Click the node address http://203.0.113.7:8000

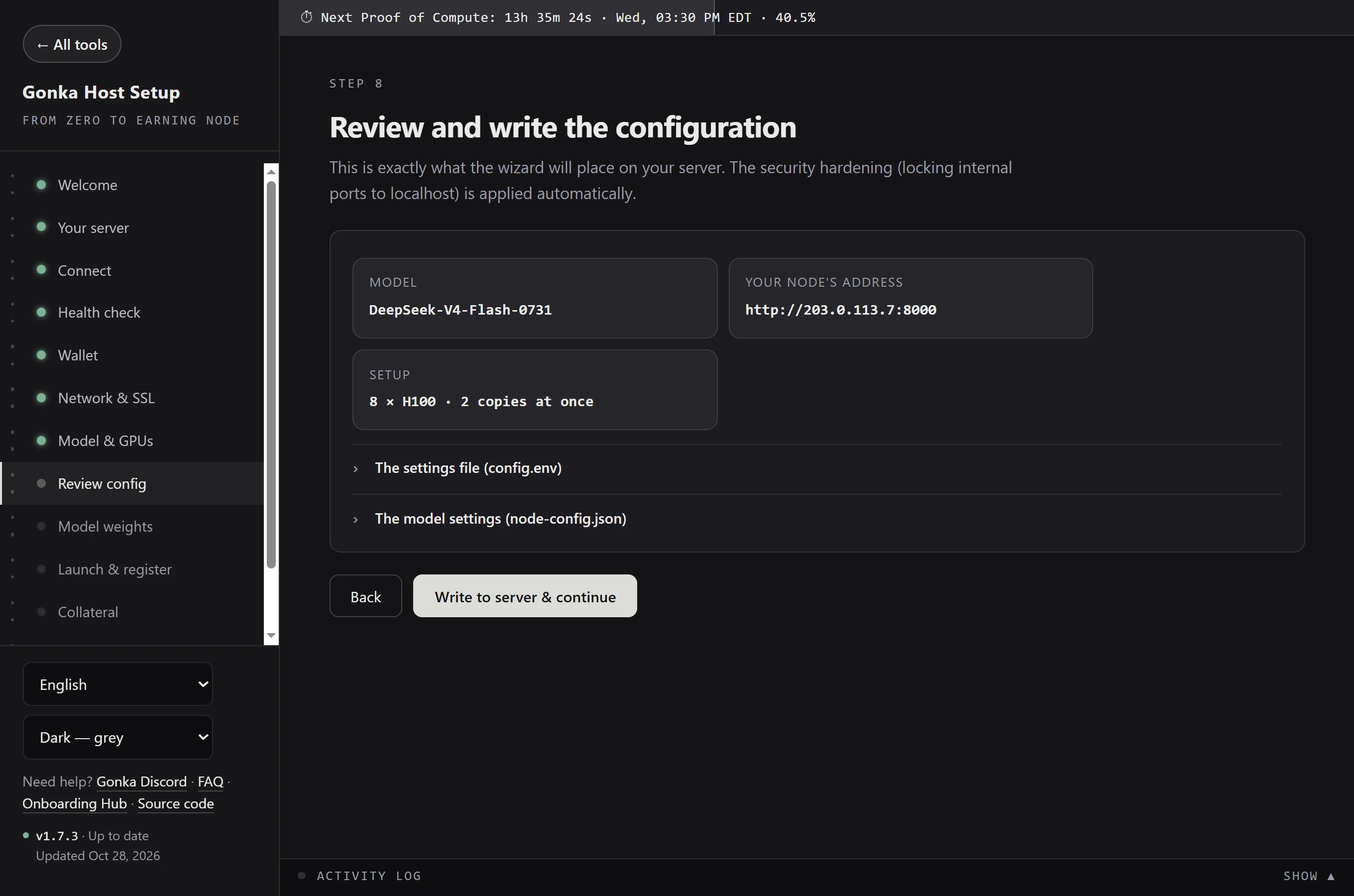[840, 310]
